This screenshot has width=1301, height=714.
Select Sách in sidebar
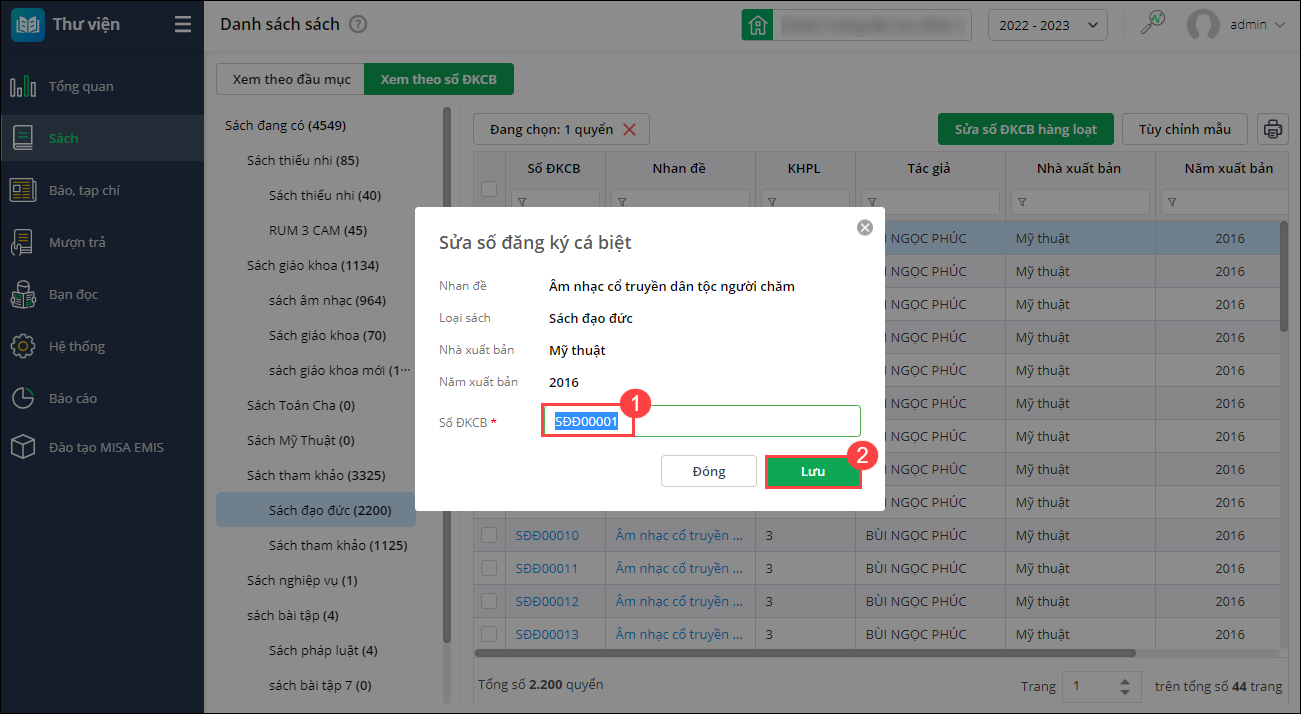pyautogui.click(x=102, y=138)
